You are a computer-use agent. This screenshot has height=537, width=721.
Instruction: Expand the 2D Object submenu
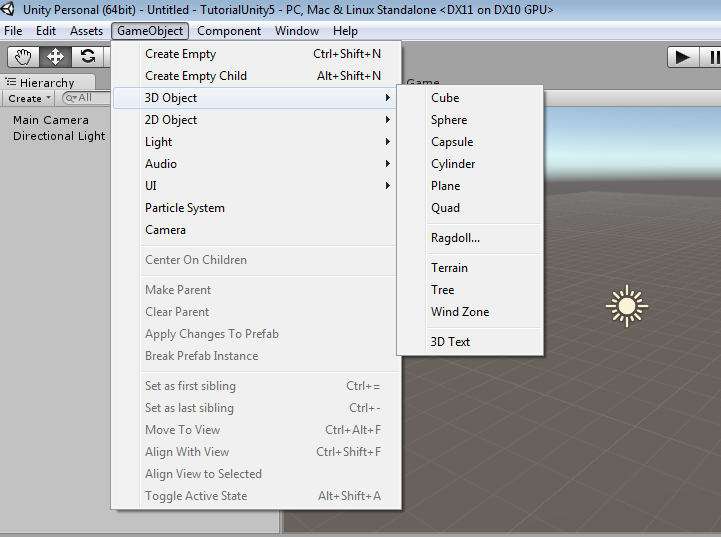point(255,120)
